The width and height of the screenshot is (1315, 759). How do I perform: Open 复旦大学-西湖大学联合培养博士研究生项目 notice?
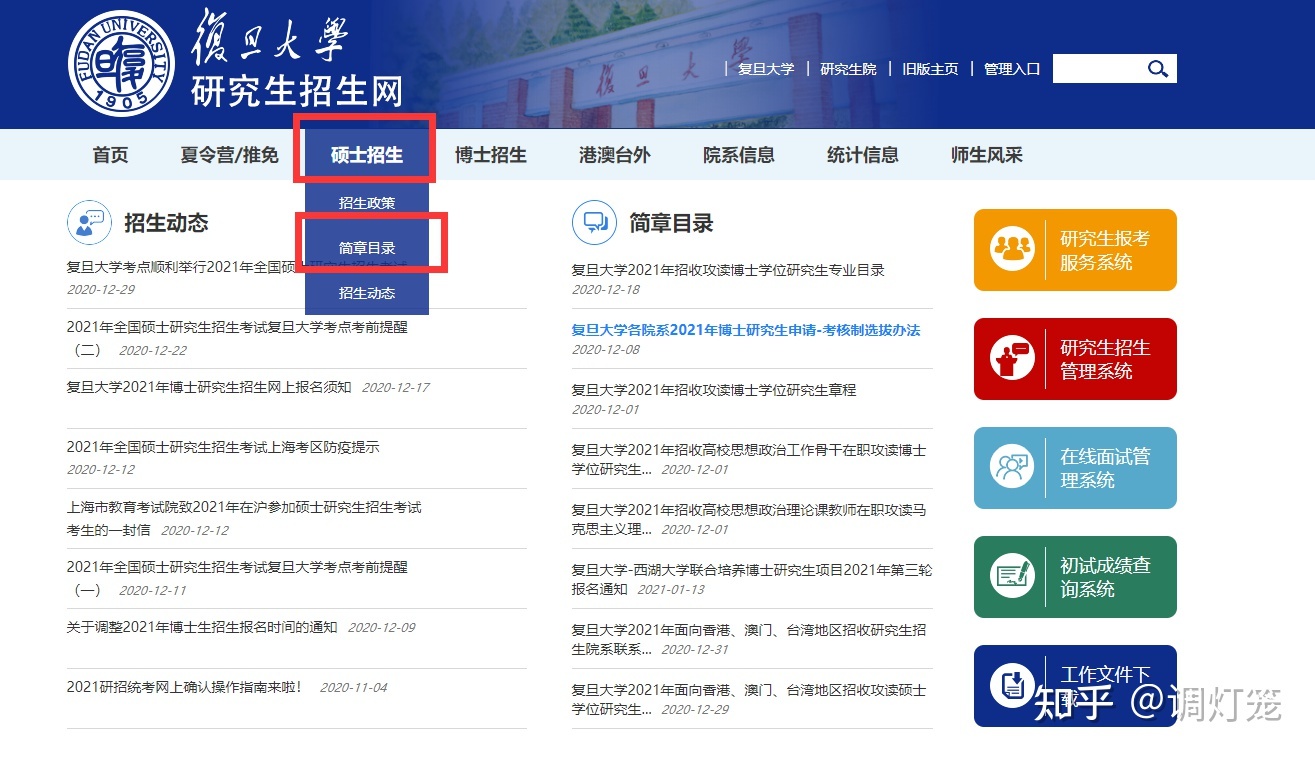[x=752, y=579]
